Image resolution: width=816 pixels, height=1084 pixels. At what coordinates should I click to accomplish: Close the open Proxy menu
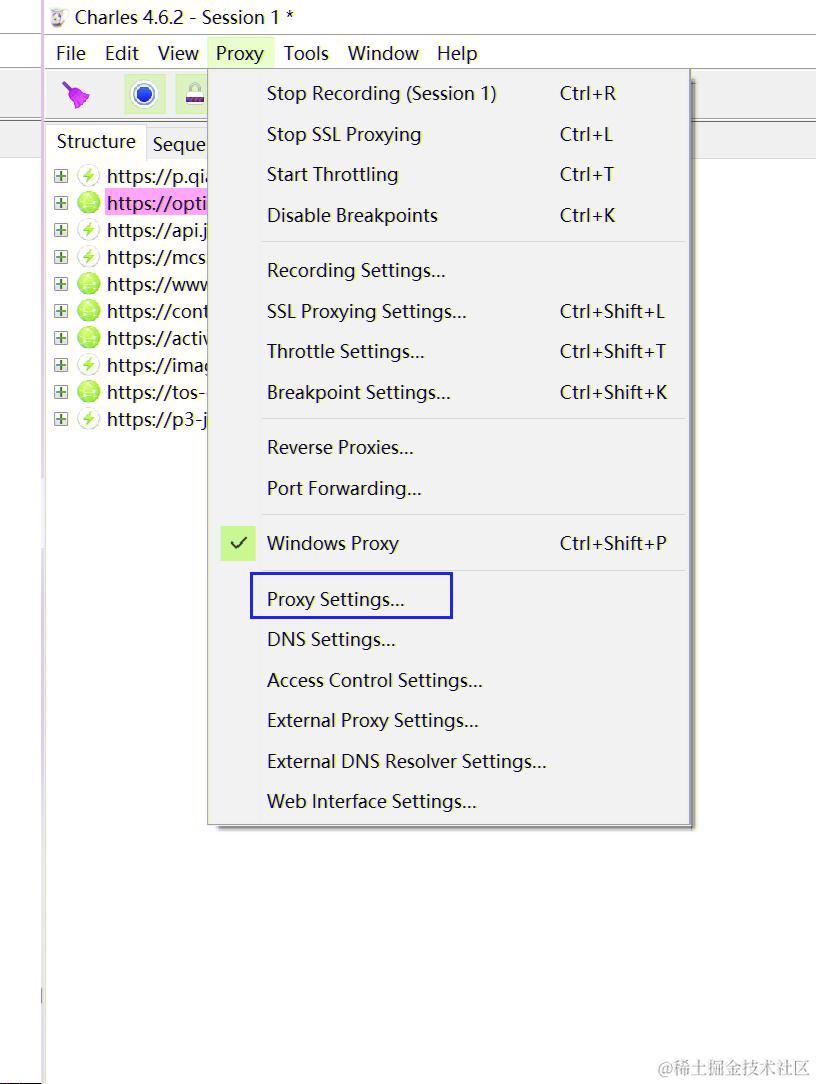click(239, 53)
